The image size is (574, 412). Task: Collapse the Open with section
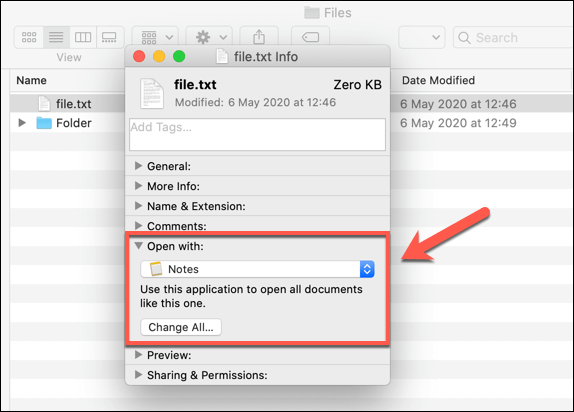coord(138,246)
